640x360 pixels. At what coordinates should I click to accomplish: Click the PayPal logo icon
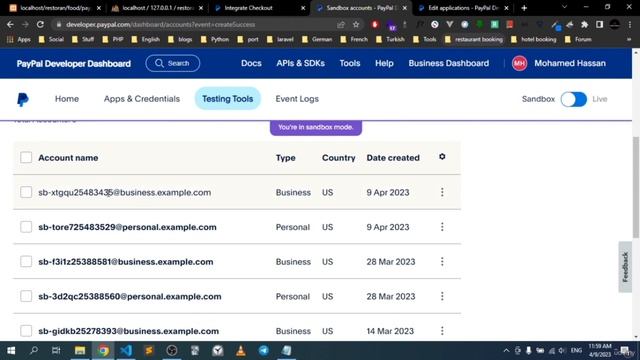pyautogui.click(x=23, y=99)
